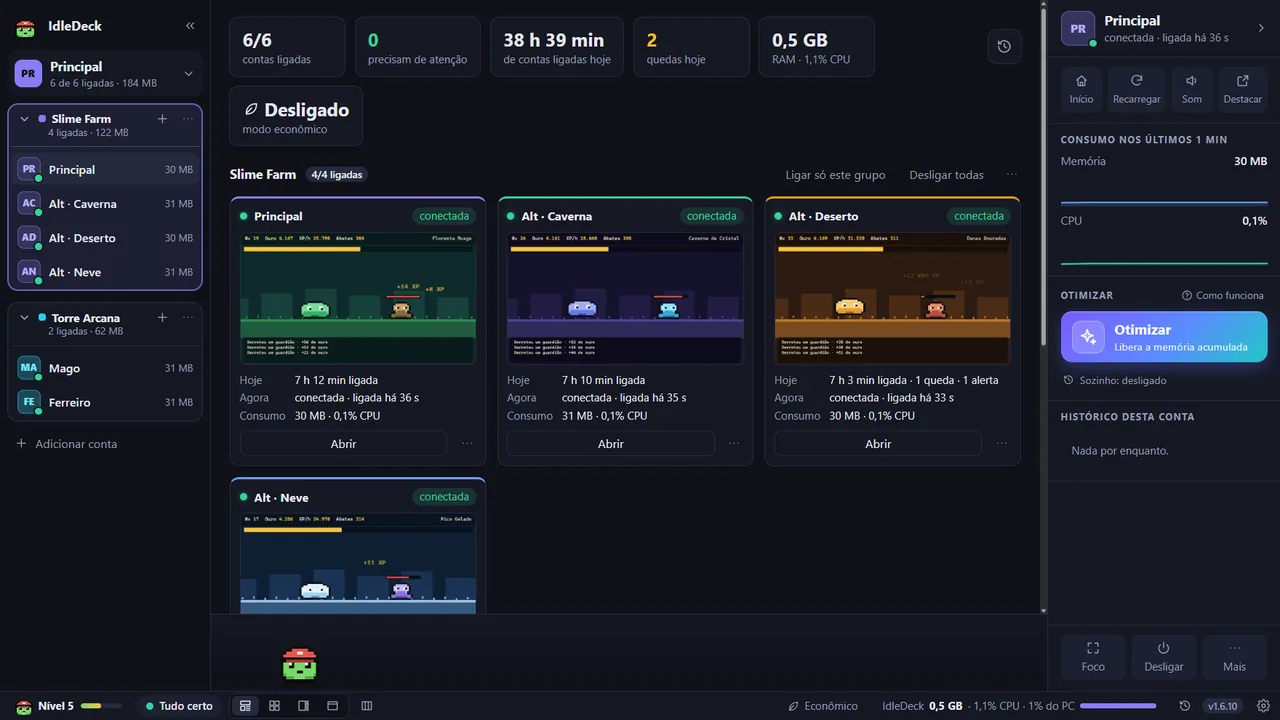Image resolution: width=1280 pixels, height=720 pixels.
Task: Toggle the Econômico mode in the status bar
Action: [823, 706]
